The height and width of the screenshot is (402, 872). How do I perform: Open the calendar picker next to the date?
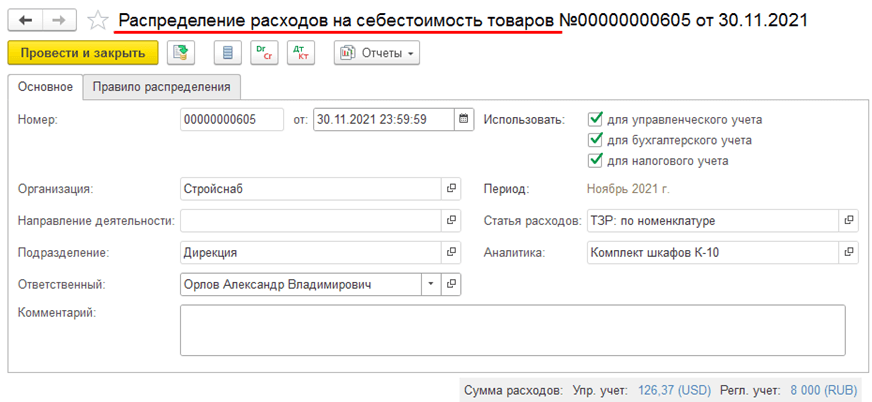pyautogui.click(x=464, y=119)
